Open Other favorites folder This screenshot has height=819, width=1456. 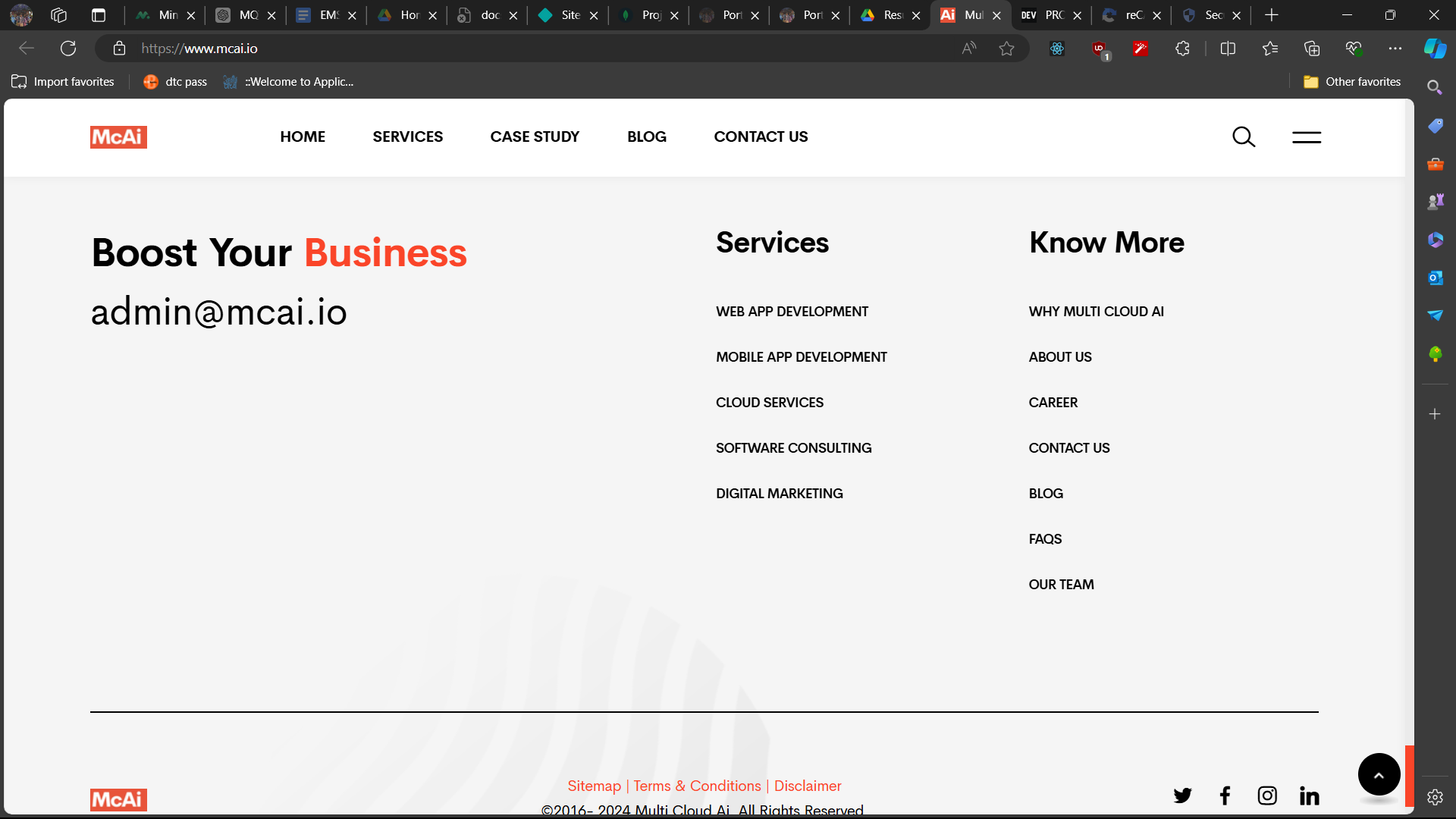click(x=1352, y=82)
